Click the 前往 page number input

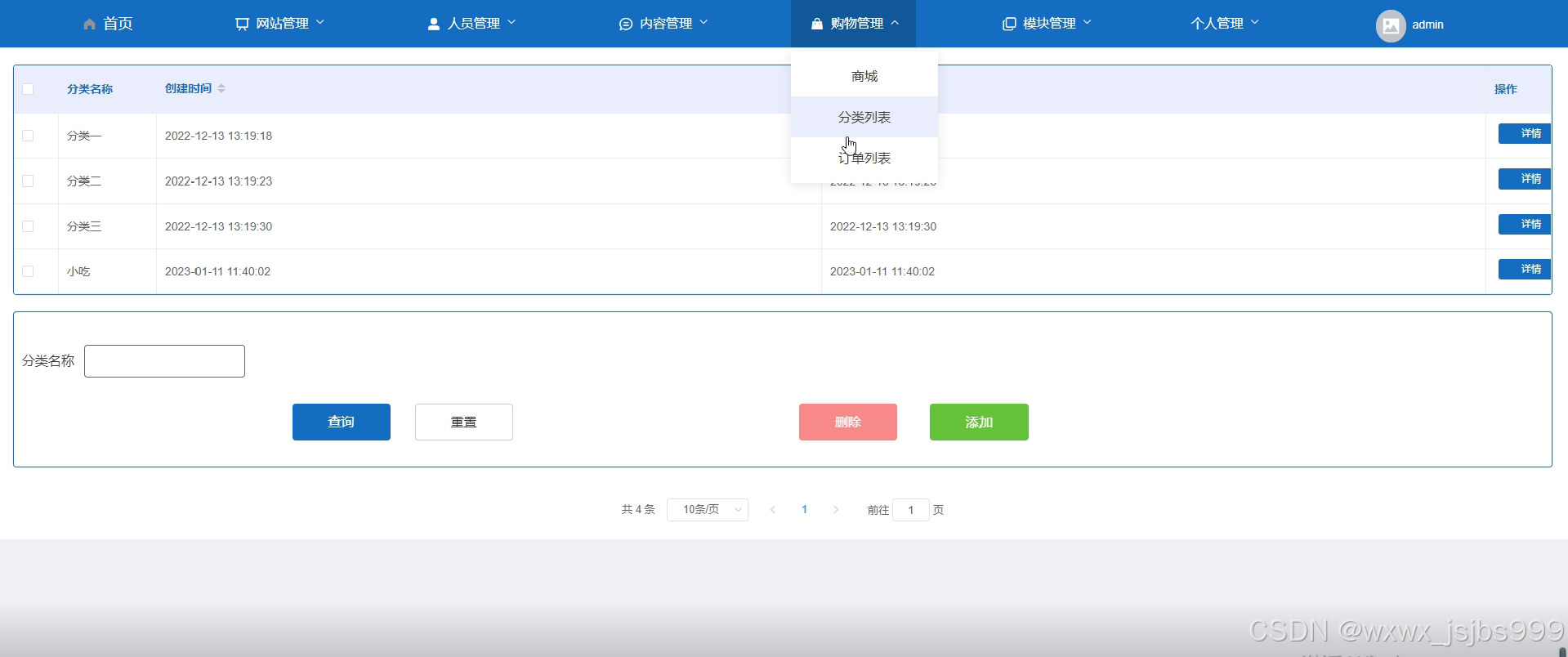coord(911,510)
